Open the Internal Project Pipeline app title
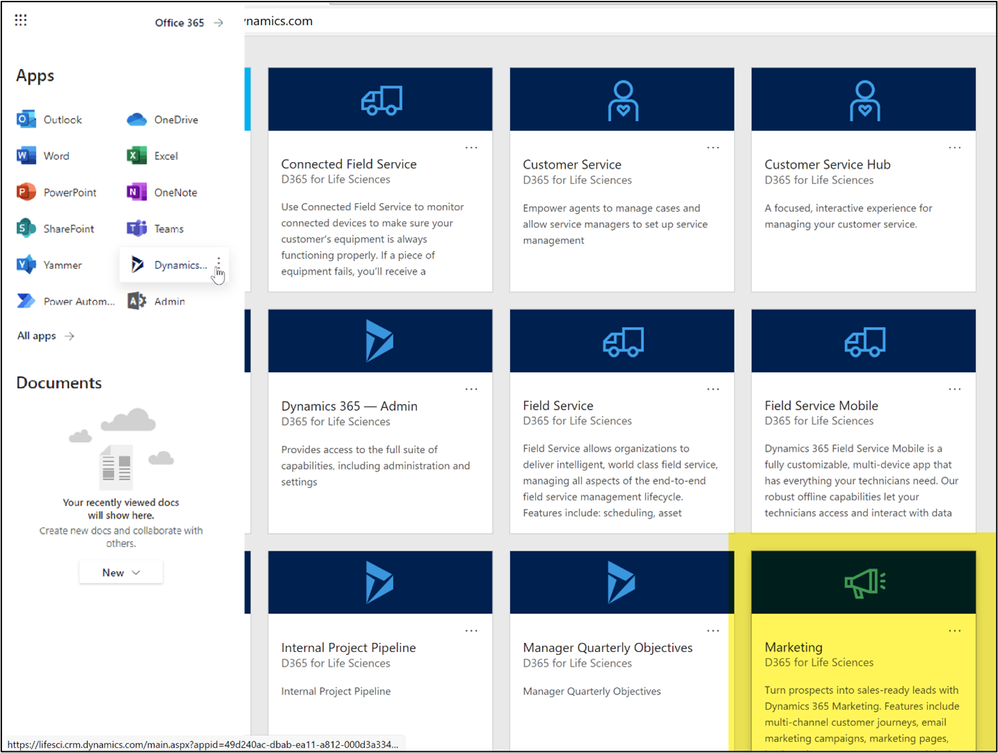Viewport: 998px width, 753px height. click(x=348, y=648)
